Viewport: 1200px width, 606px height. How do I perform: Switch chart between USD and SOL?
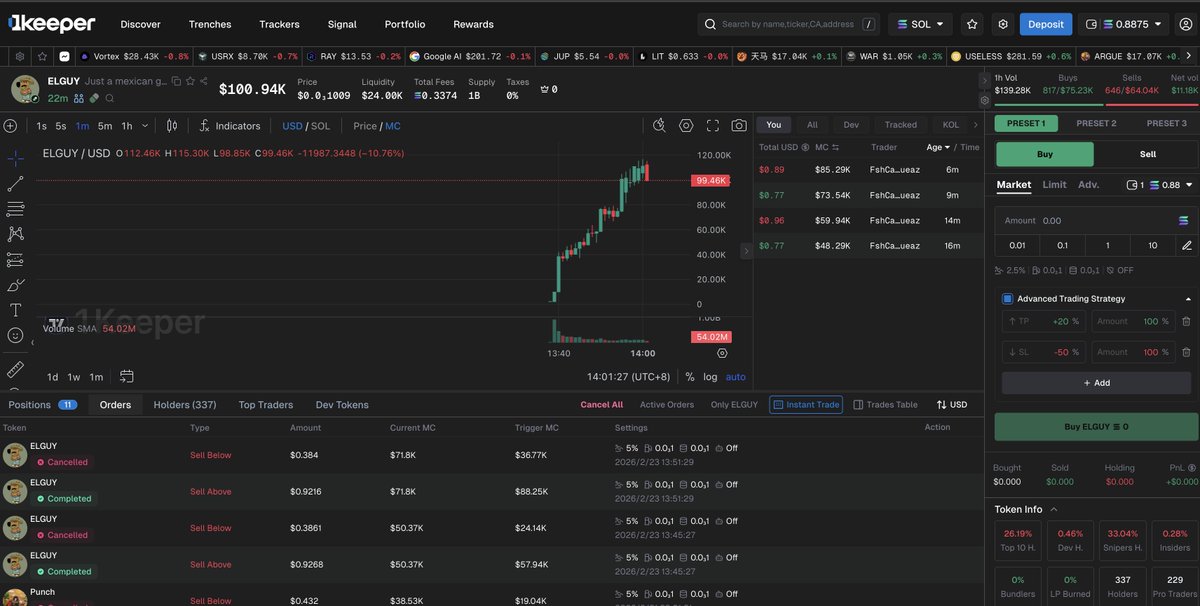coord(306,126)
